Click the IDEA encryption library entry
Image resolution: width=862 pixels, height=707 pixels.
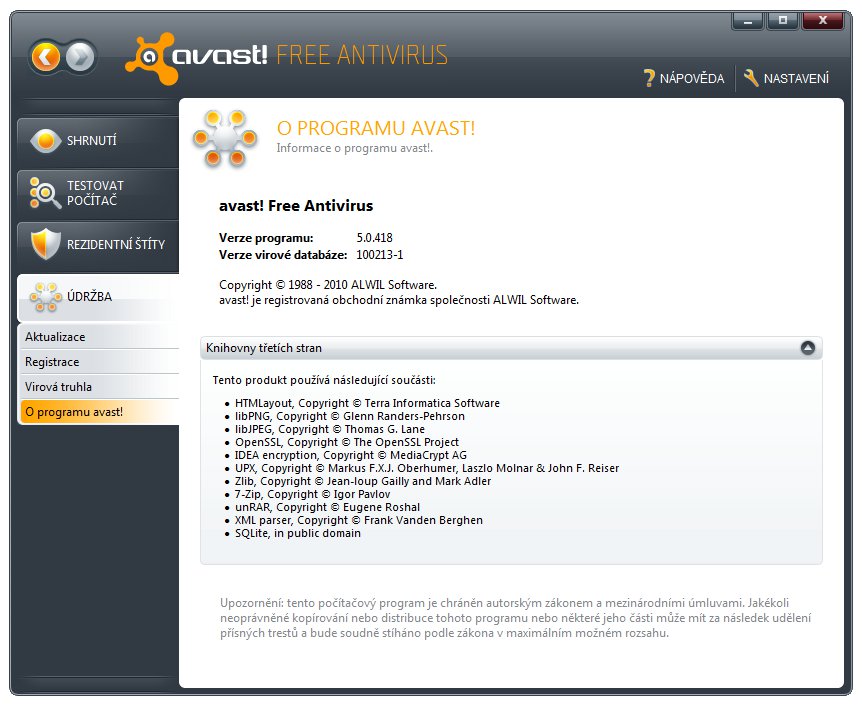[351, 455]
